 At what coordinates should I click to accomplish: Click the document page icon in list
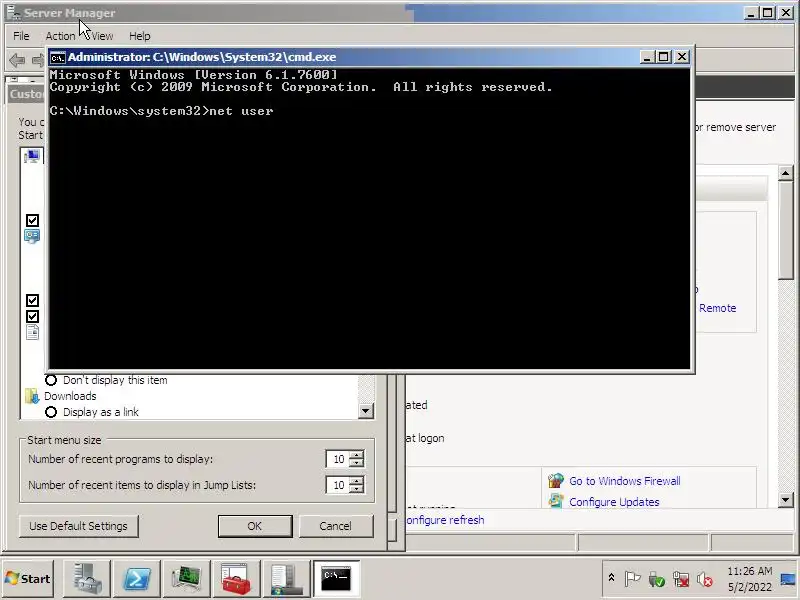[32, 332]
